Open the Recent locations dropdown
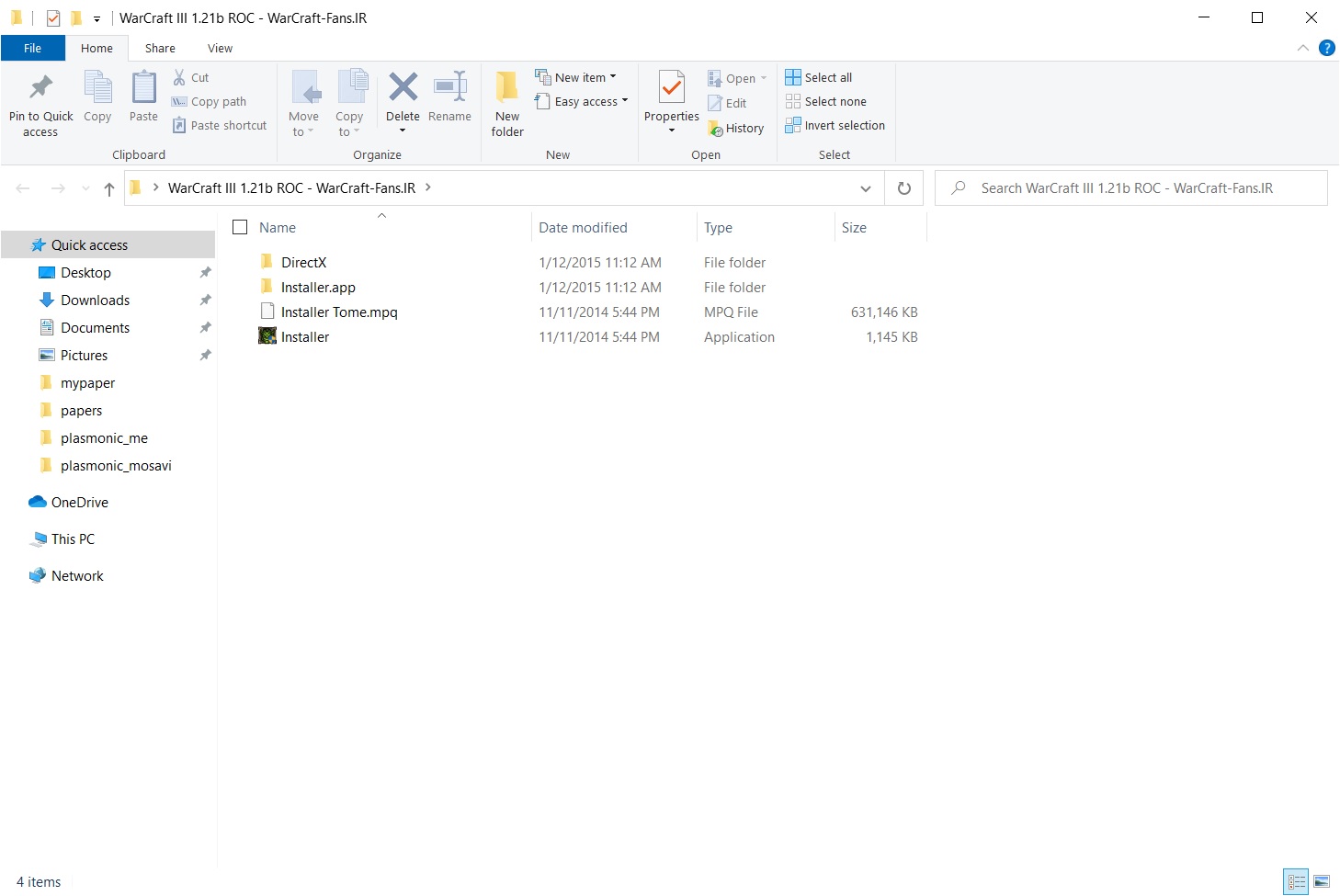Image resolution: width=1340 pixels, height=896 pixels. pyautogui.click(x=85, y=188)
